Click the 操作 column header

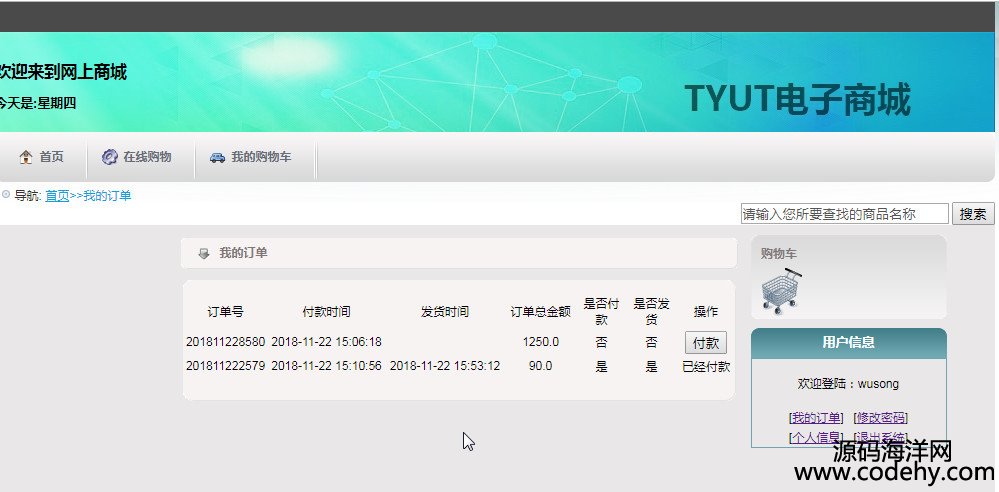pos(706,312)
